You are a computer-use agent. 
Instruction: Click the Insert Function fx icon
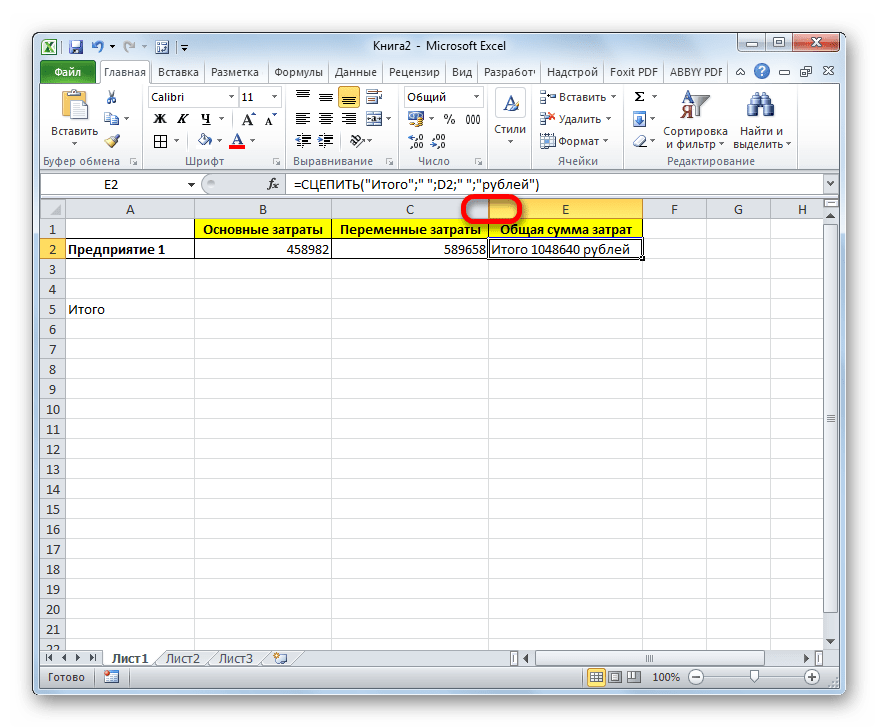(x=272, y=185)
